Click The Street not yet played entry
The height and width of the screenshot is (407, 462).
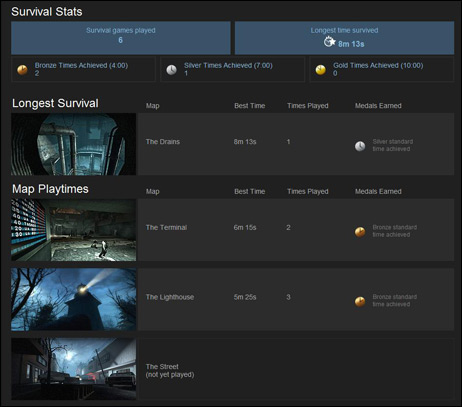170,371
